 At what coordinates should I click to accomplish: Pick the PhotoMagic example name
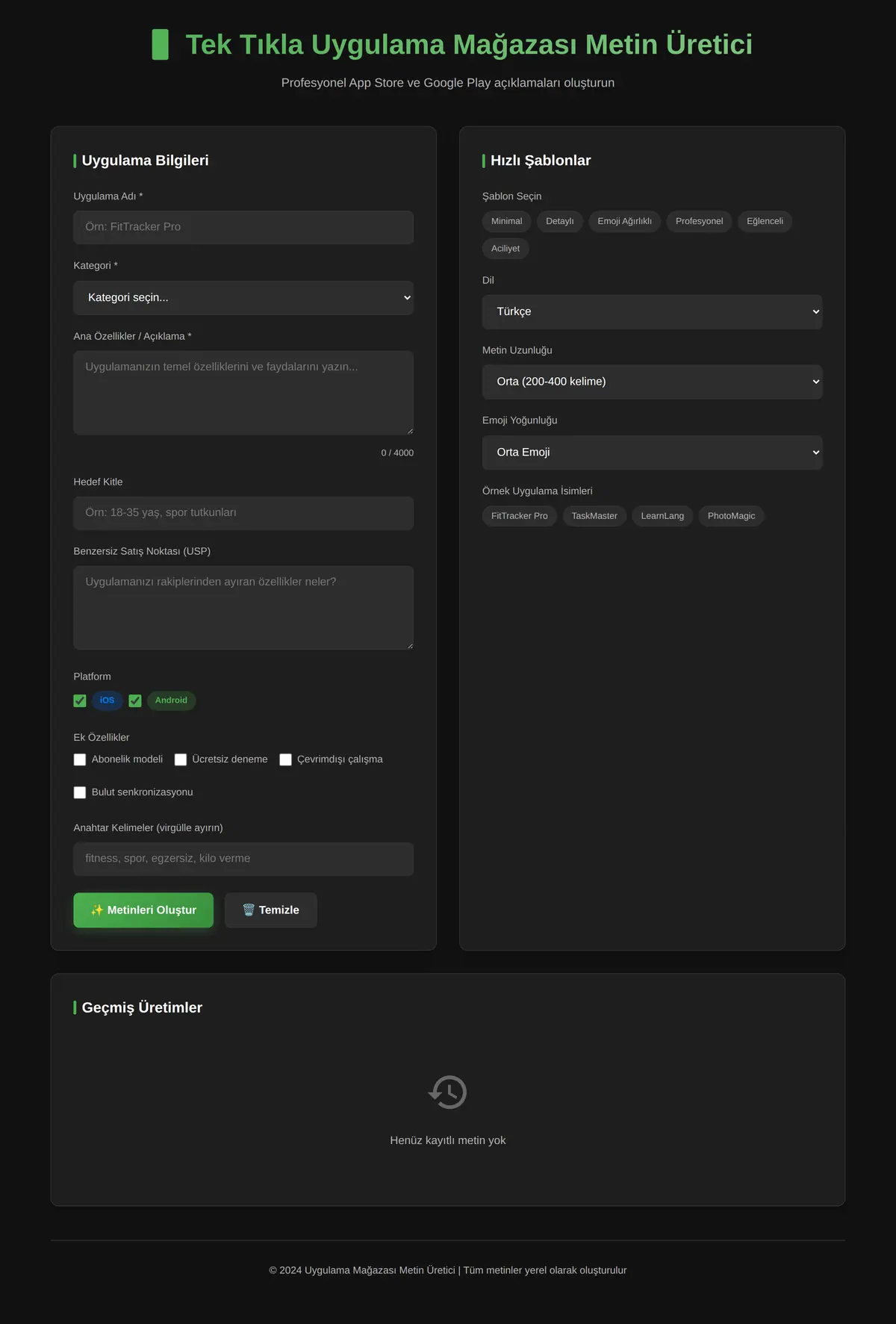click(x=731, y=516)
